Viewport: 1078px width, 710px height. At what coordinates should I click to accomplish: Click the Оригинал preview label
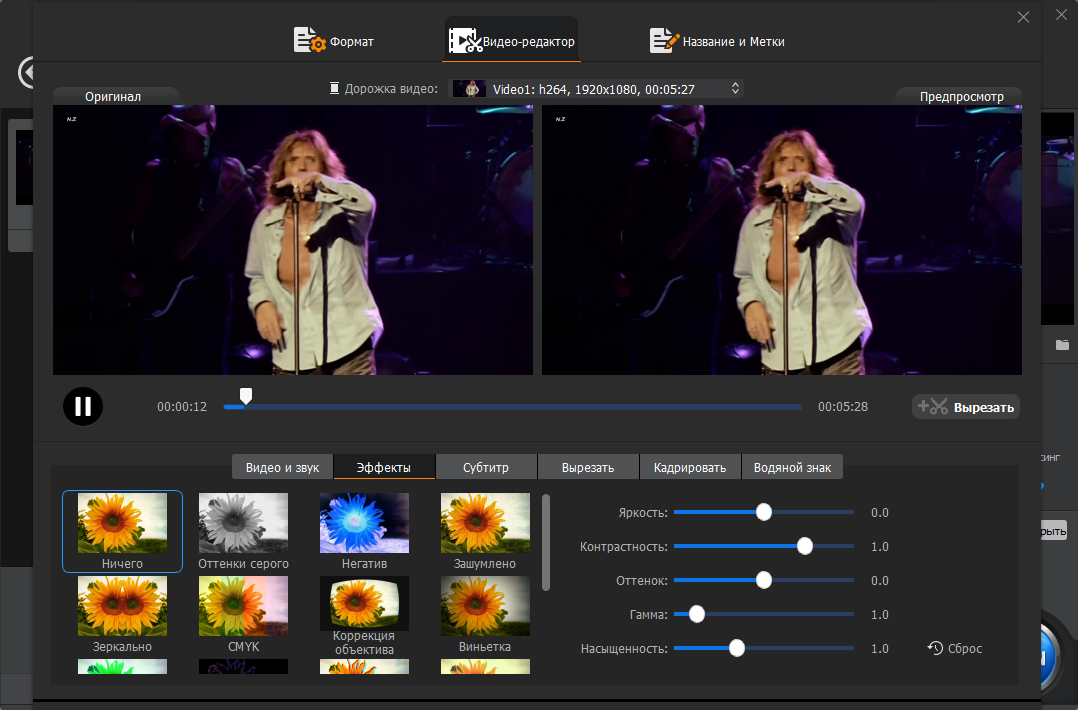pos(113,96)
